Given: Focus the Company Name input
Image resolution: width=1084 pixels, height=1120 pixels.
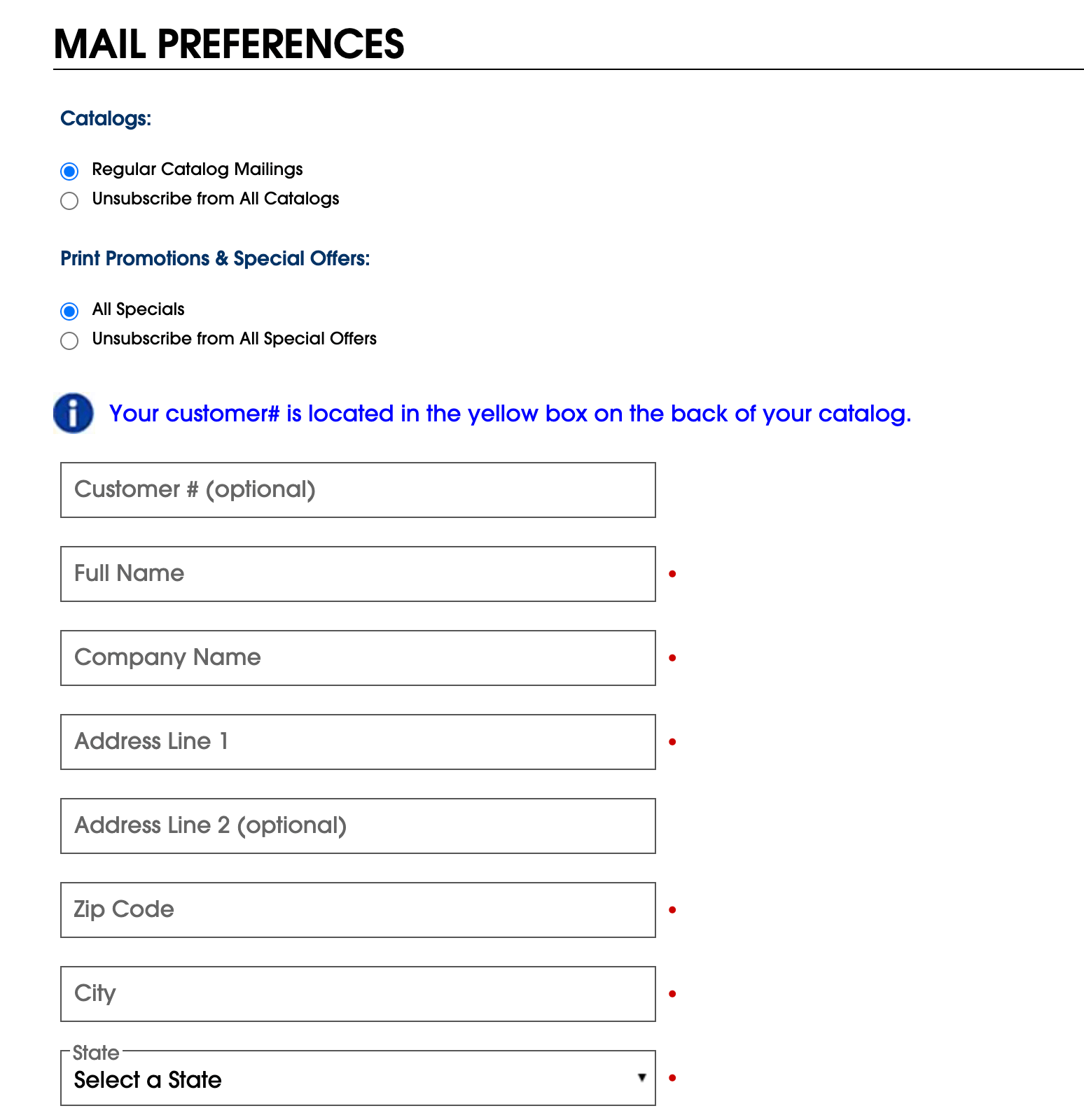Looking at the screenshot, I should (358, 658).
